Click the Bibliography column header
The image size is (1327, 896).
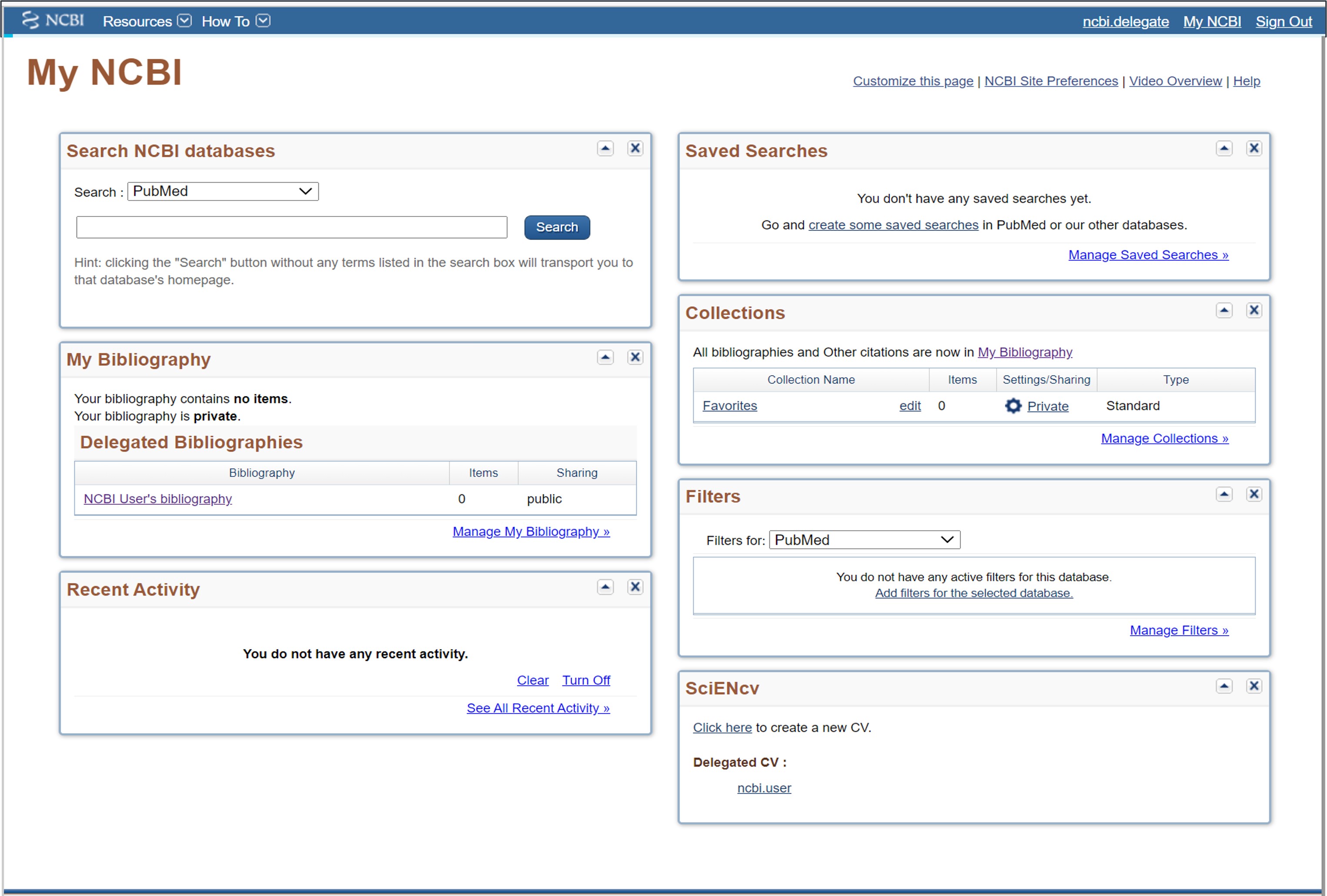261,473
